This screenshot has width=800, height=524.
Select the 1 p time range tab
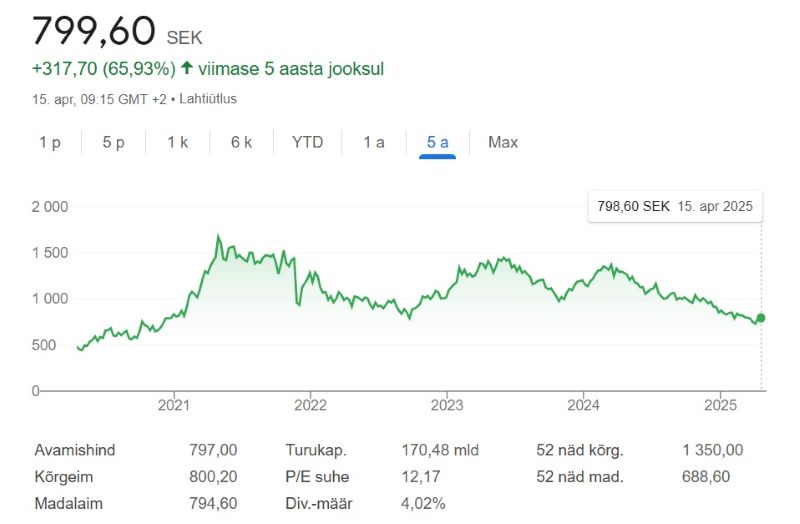pyautogui.click(x=50, y=142)
